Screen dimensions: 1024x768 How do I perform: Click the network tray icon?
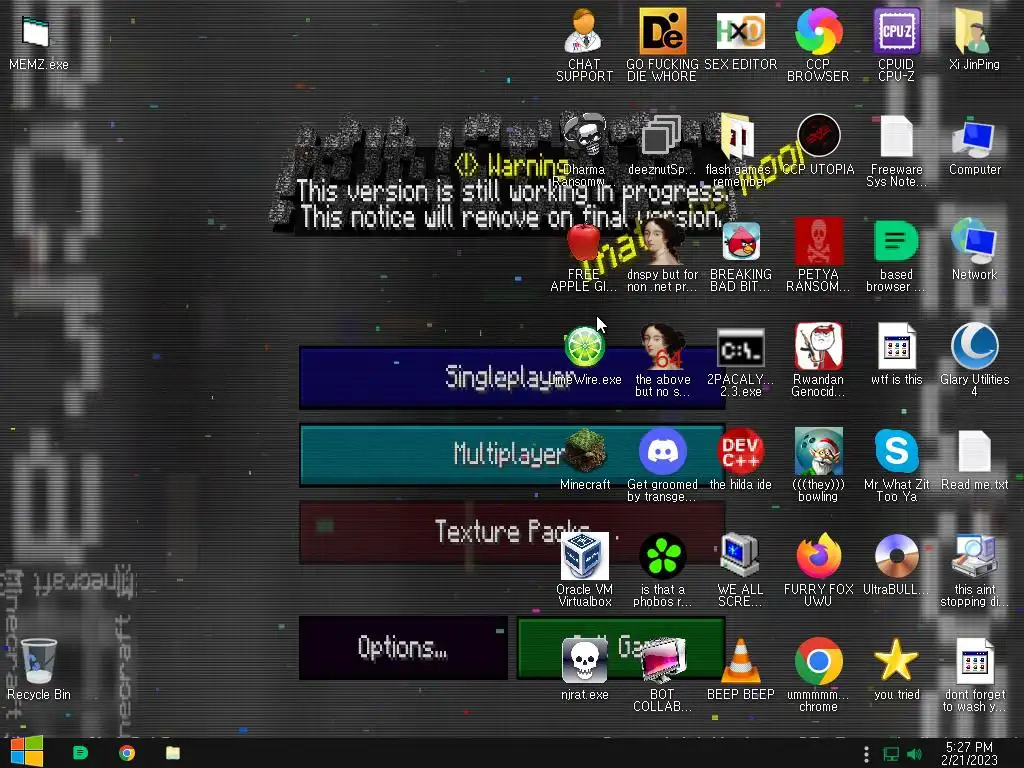pyautogui.click(x=891, y=754)
